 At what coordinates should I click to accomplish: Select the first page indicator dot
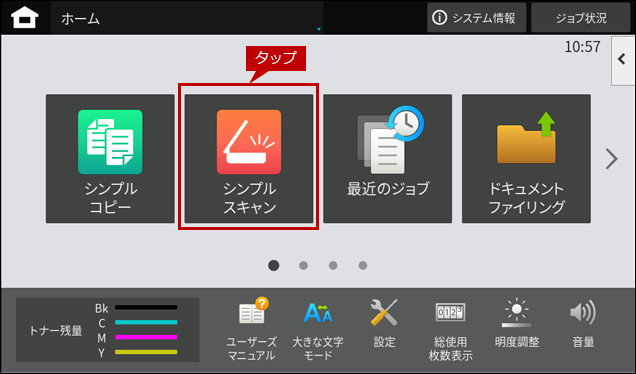274,265
